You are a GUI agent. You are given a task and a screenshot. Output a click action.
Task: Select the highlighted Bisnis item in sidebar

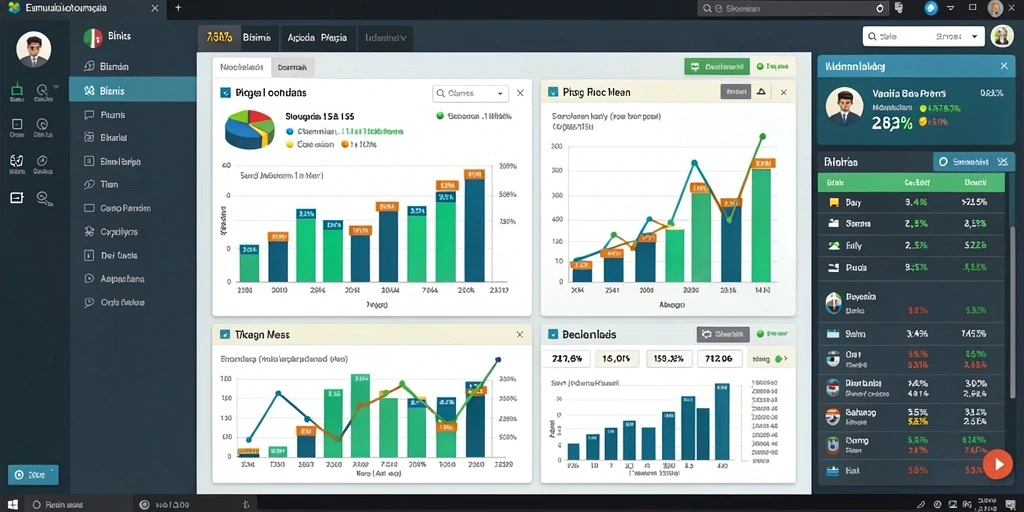click(133, 91)
